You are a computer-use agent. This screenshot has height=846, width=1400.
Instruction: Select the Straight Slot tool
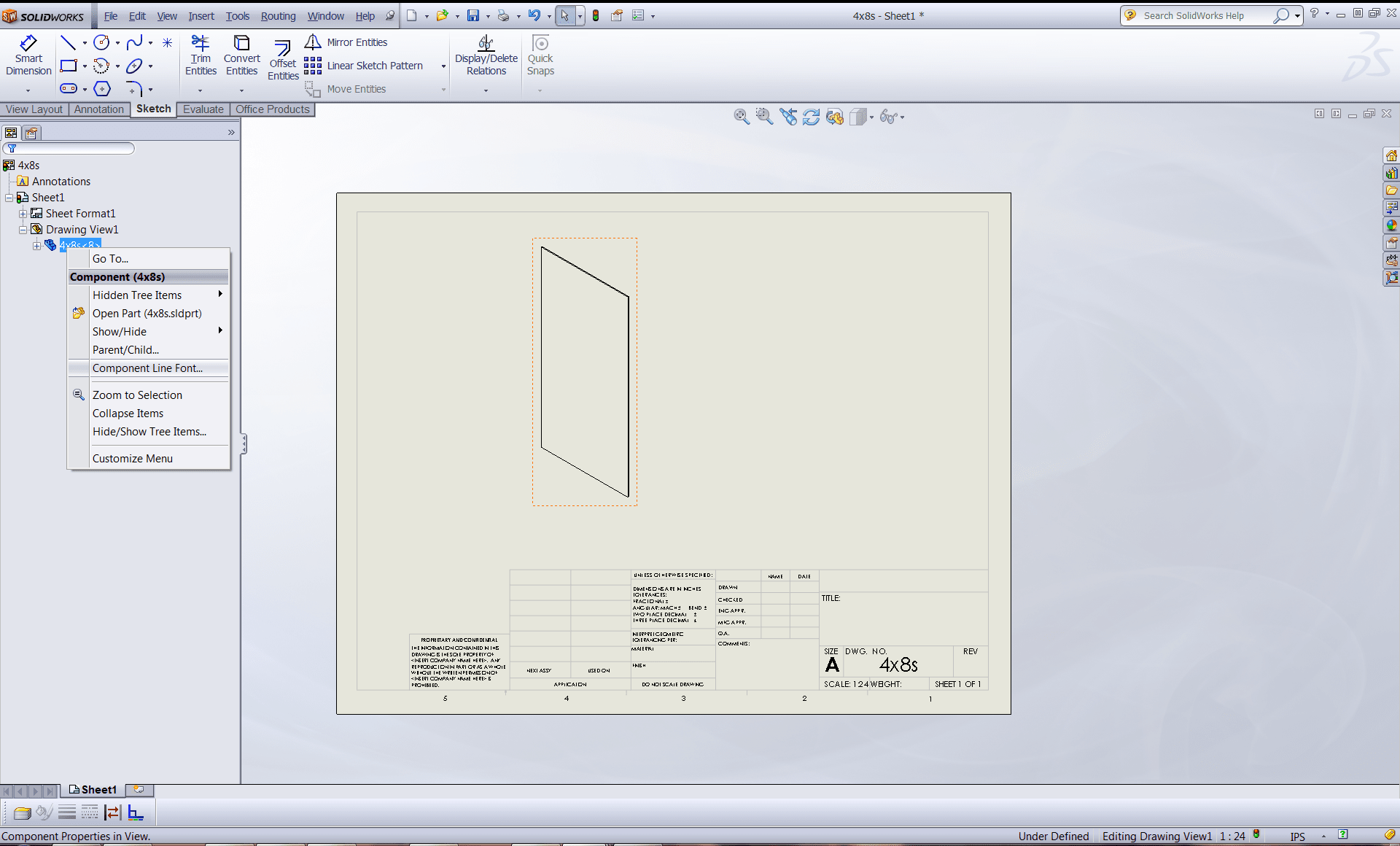click(68, 89)
